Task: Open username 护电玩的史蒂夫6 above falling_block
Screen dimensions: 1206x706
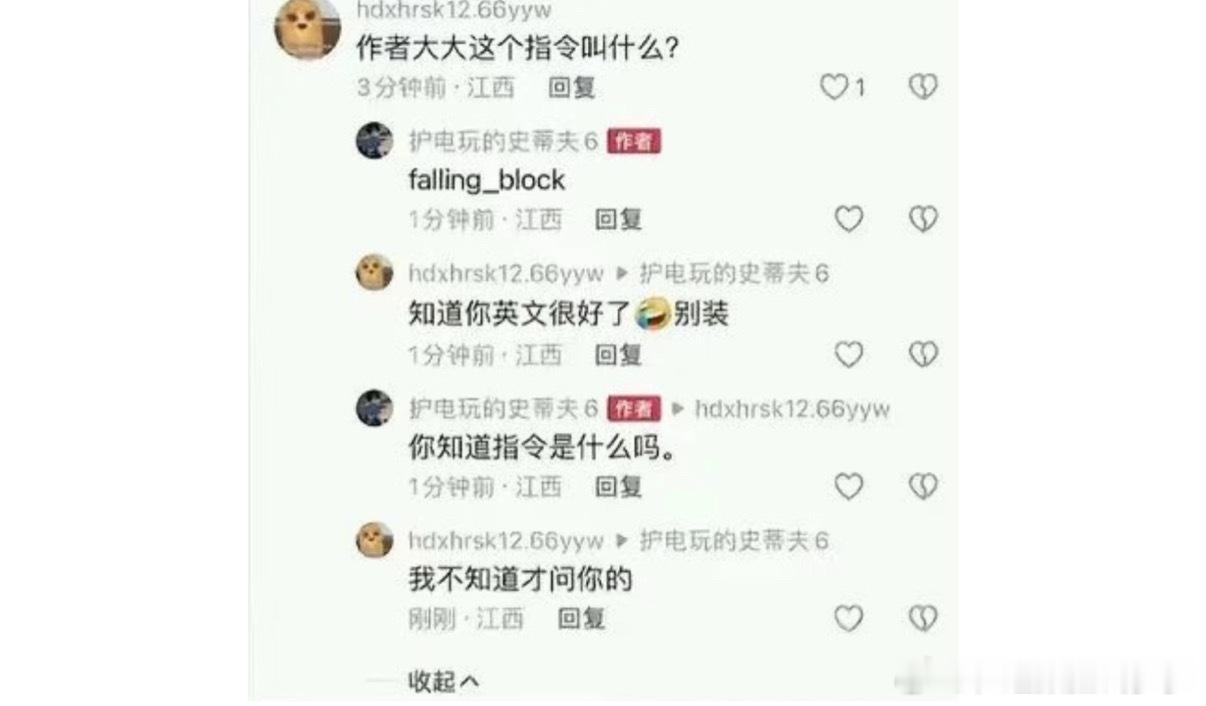Action: click(x=503, y=141)
